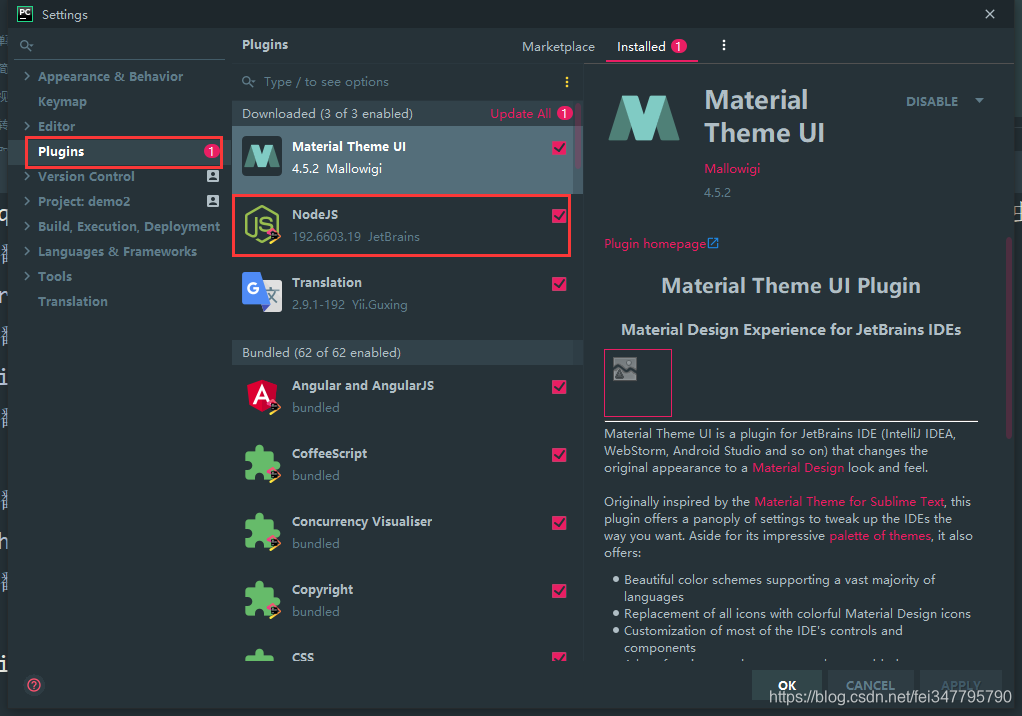The width and height of the screenshot is (1022, 716).
Task: Open the Mallowigi vendor link
Action: point(732,169)
